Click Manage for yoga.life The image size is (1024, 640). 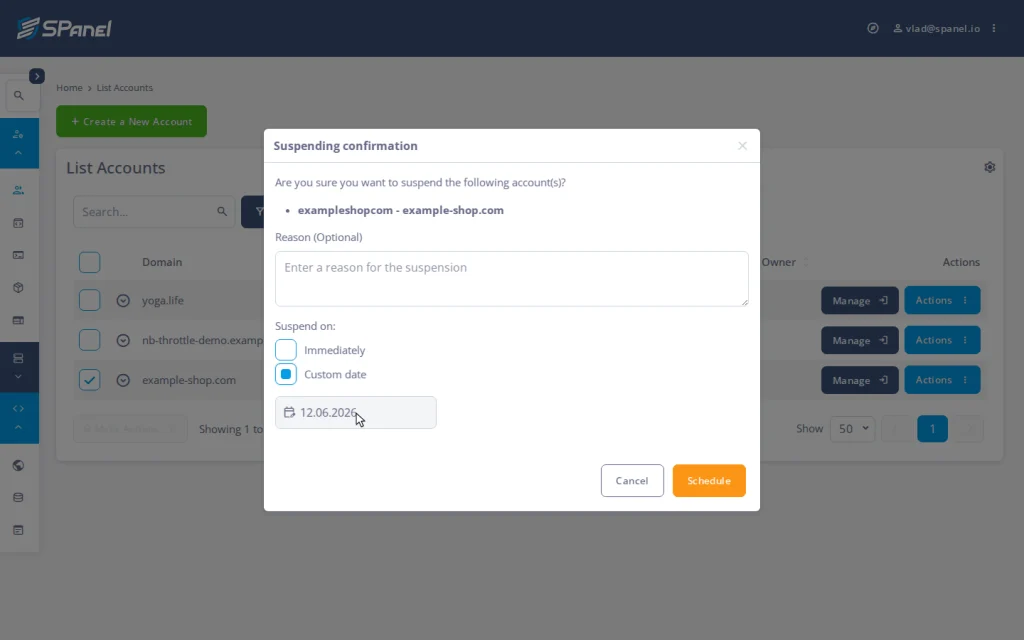point(859,300)
